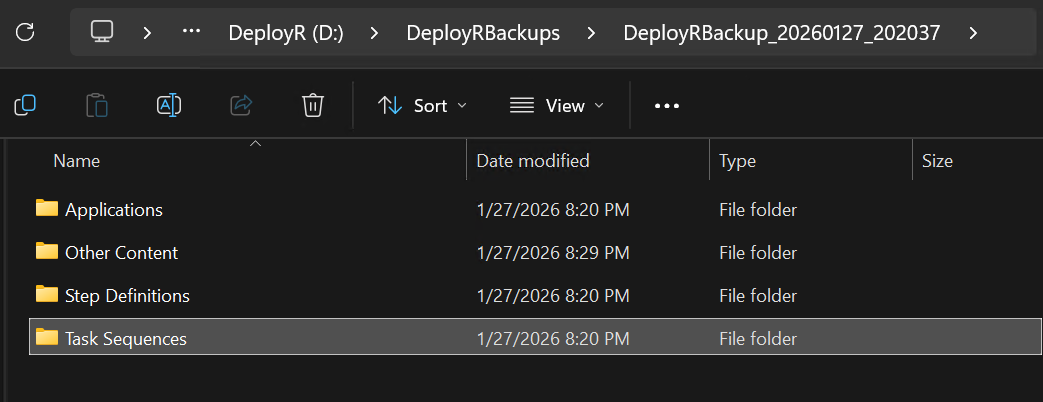
Task: Click the Delete trash can icon
Action: pos(313,105)
